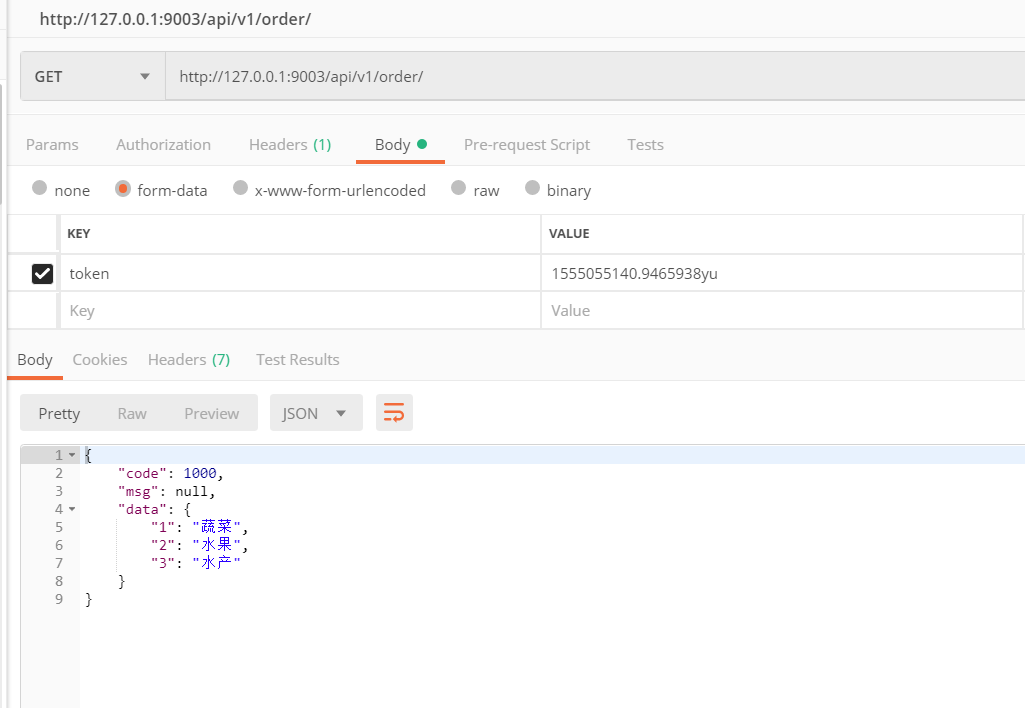
Task: Select Preview response view
Action: pos(212,413)
